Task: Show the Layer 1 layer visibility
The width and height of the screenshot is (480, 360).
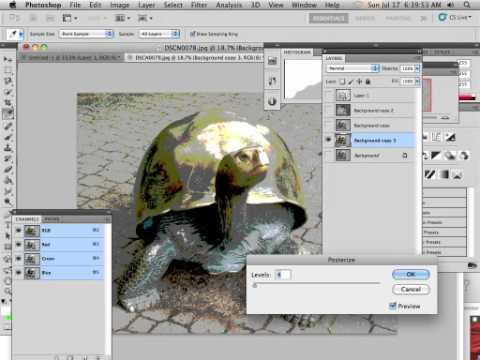Action: pyautogui.click(x=329, y=96)
